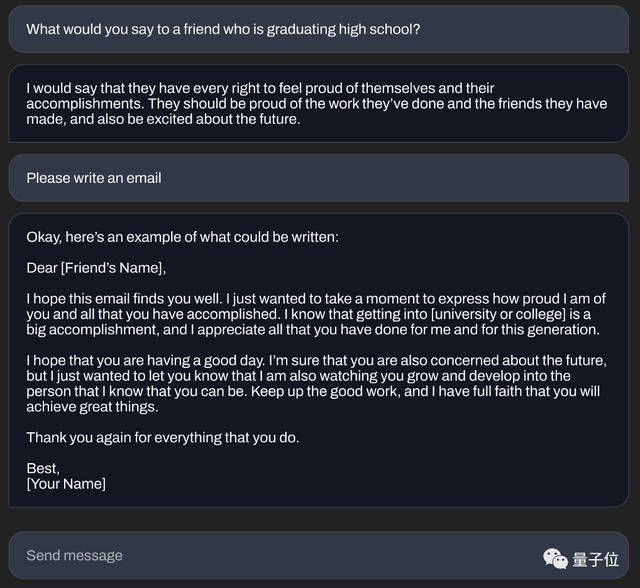Click the 'Okay, here's an example' line
The width and height of the screenshot is (640, 588).
click(x=183, y=237)
